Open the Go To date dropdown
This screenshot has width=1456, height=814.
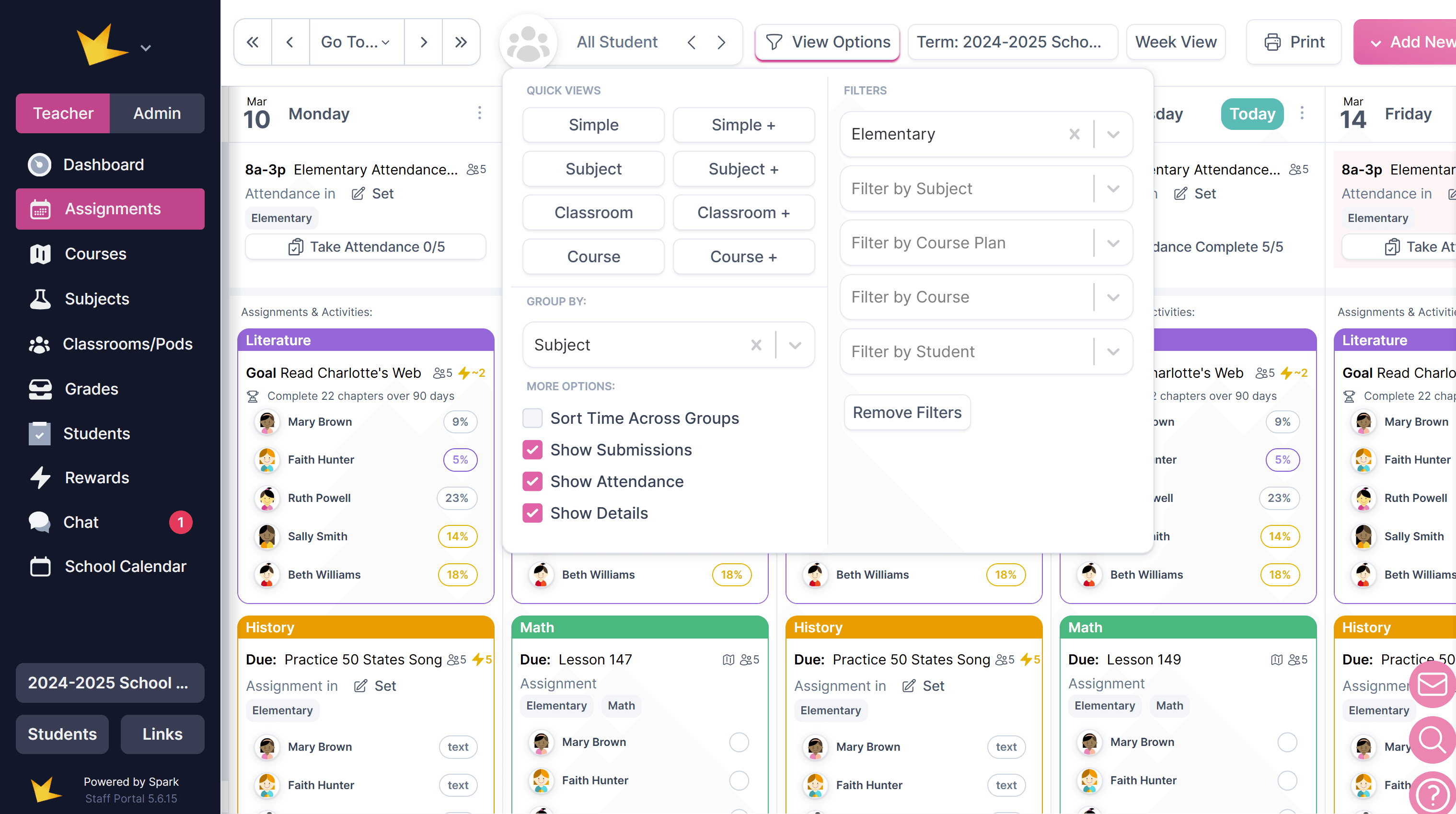[x=356, y=42]
